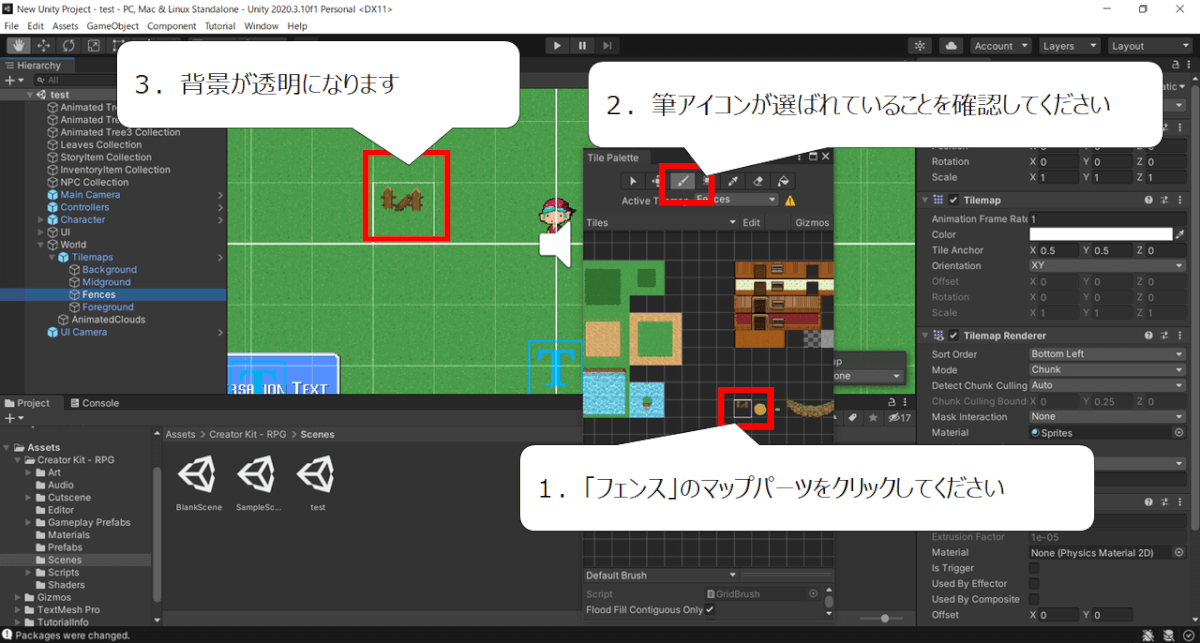
Task: Open Collab services sun icon
Action: point(920,46)
